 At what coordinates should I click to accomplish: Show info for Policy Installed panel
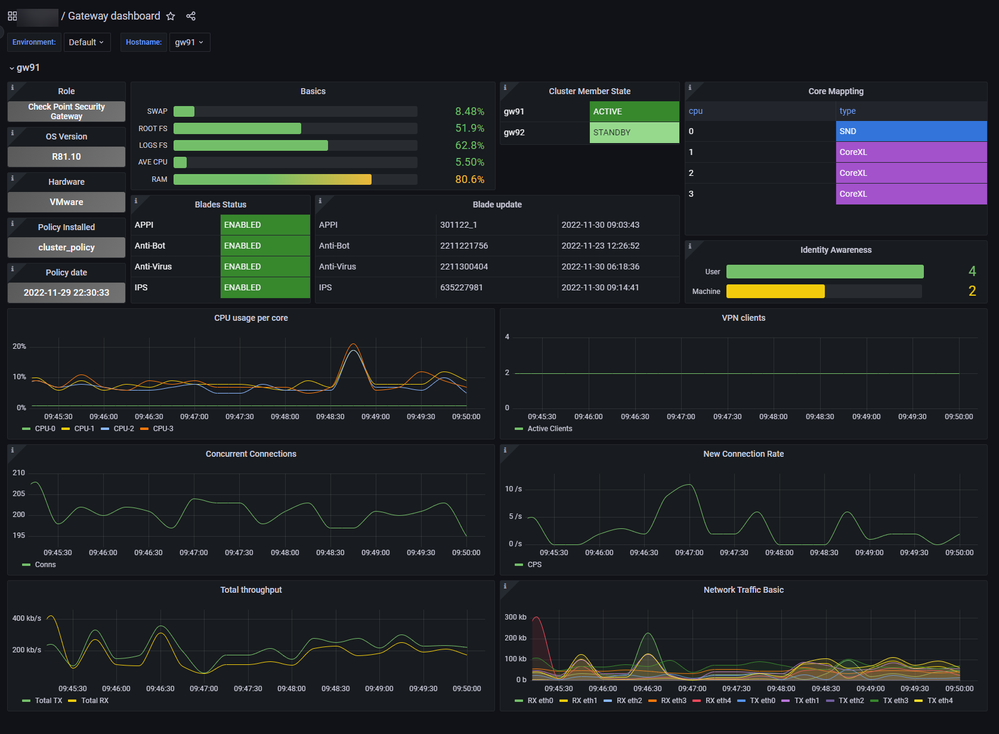point(12,224)
